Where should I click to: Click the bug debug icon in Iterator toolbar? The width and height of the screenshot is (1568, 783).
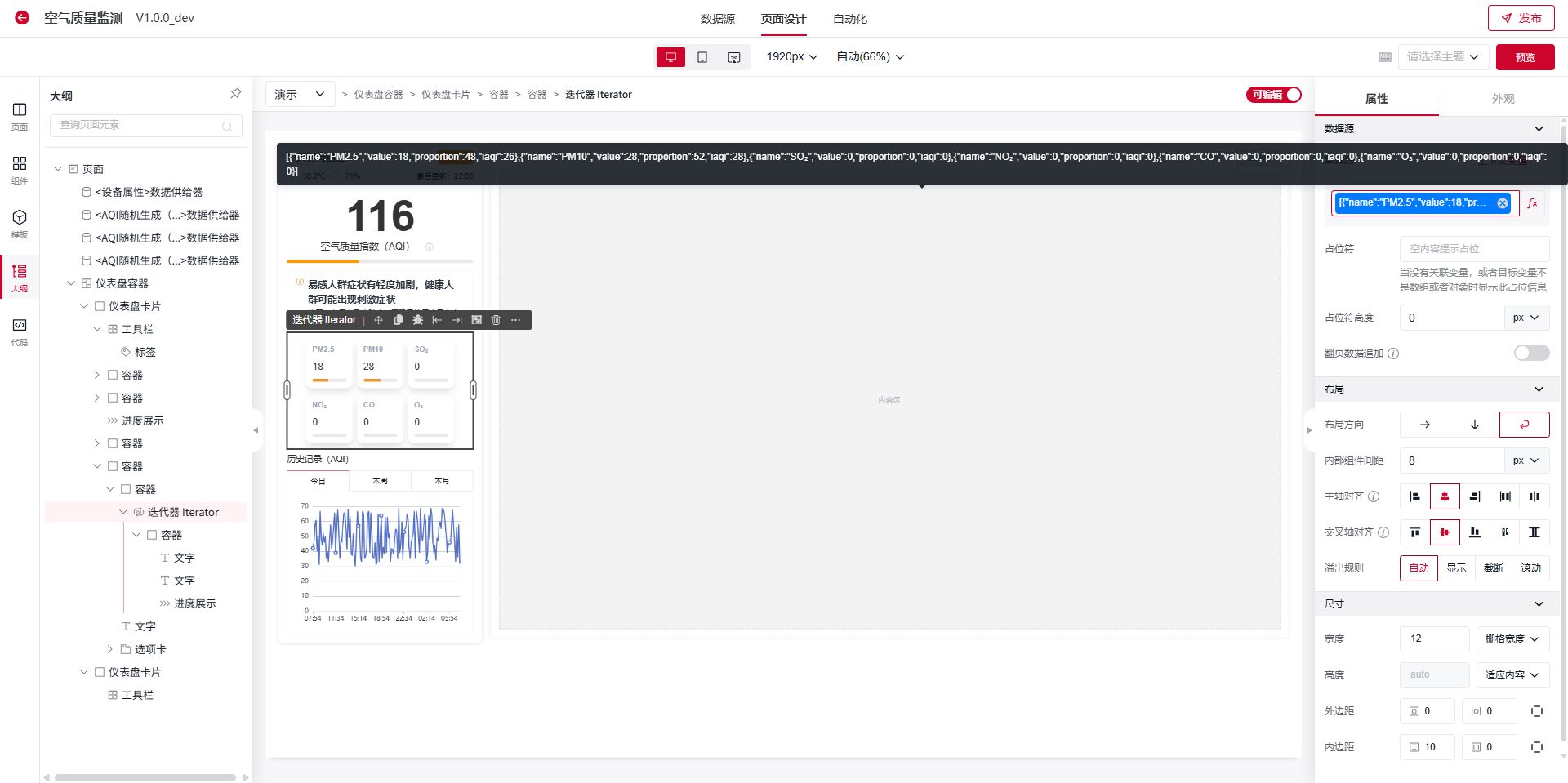(417, 320)
